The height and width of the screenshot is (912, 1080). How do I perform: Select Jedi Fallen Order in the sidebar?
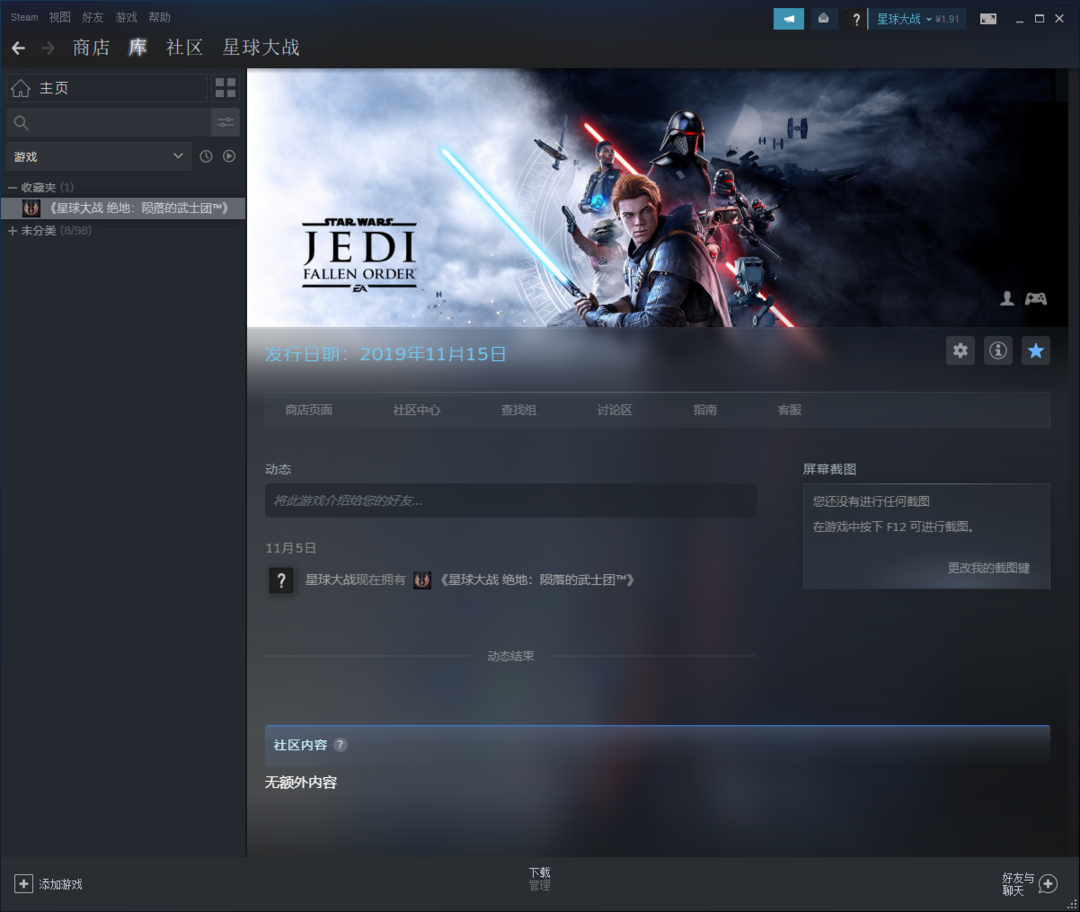130,208
